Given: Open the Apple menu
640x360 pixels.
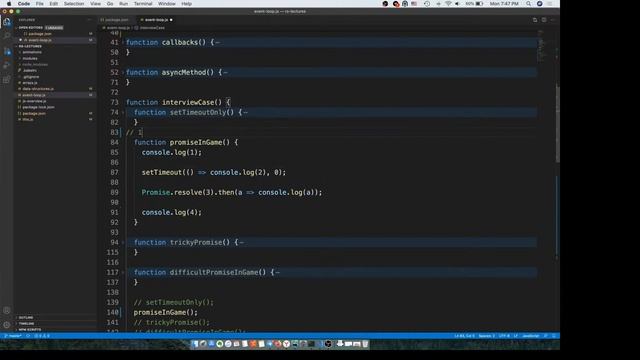Looking at the screenshot, I should click(x=9, y=4).
